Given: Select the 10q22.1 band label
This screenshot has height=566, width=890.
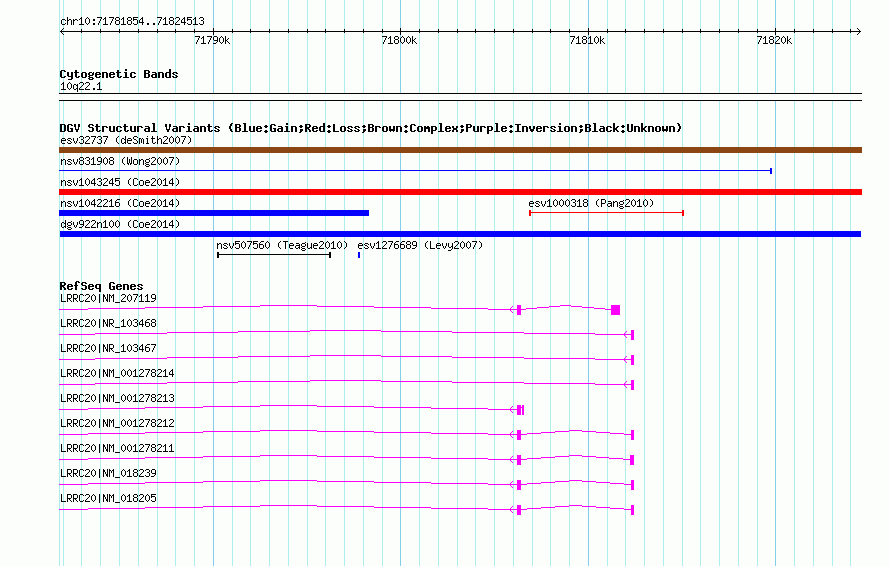Looking at the screenshot, I should pos(81,86).
